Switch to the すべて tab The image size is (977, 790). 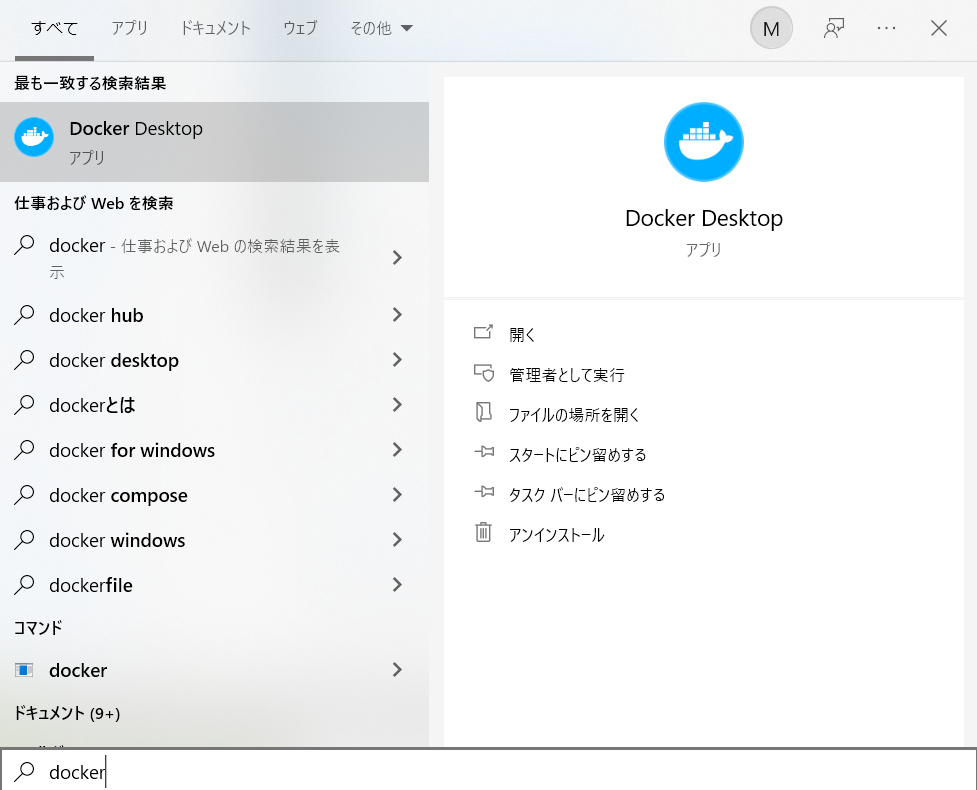(x=54, y=28)
